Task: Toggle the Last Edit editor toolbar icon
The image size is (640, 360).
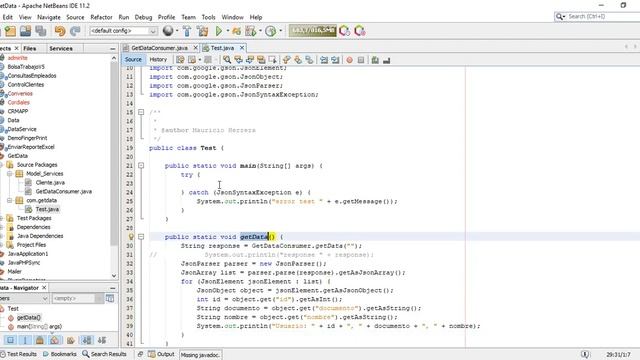Action: [x=180, y=60]
